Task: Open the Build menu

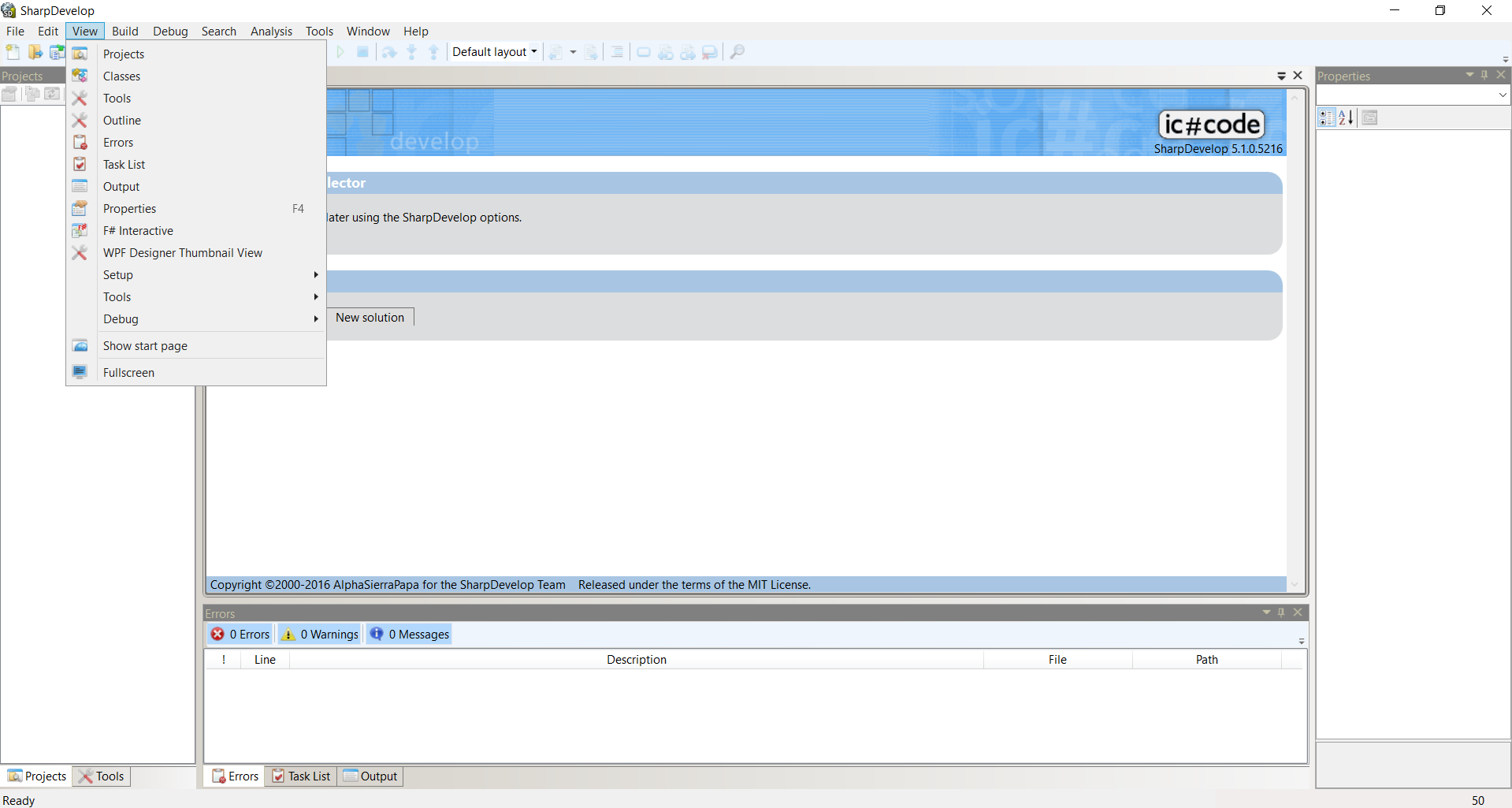Action: pos(124,32)
